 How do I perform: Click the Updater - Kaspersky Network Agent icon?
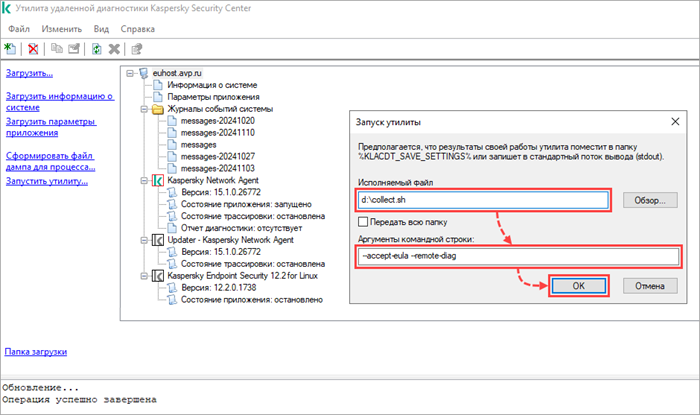tap(158, 240)
